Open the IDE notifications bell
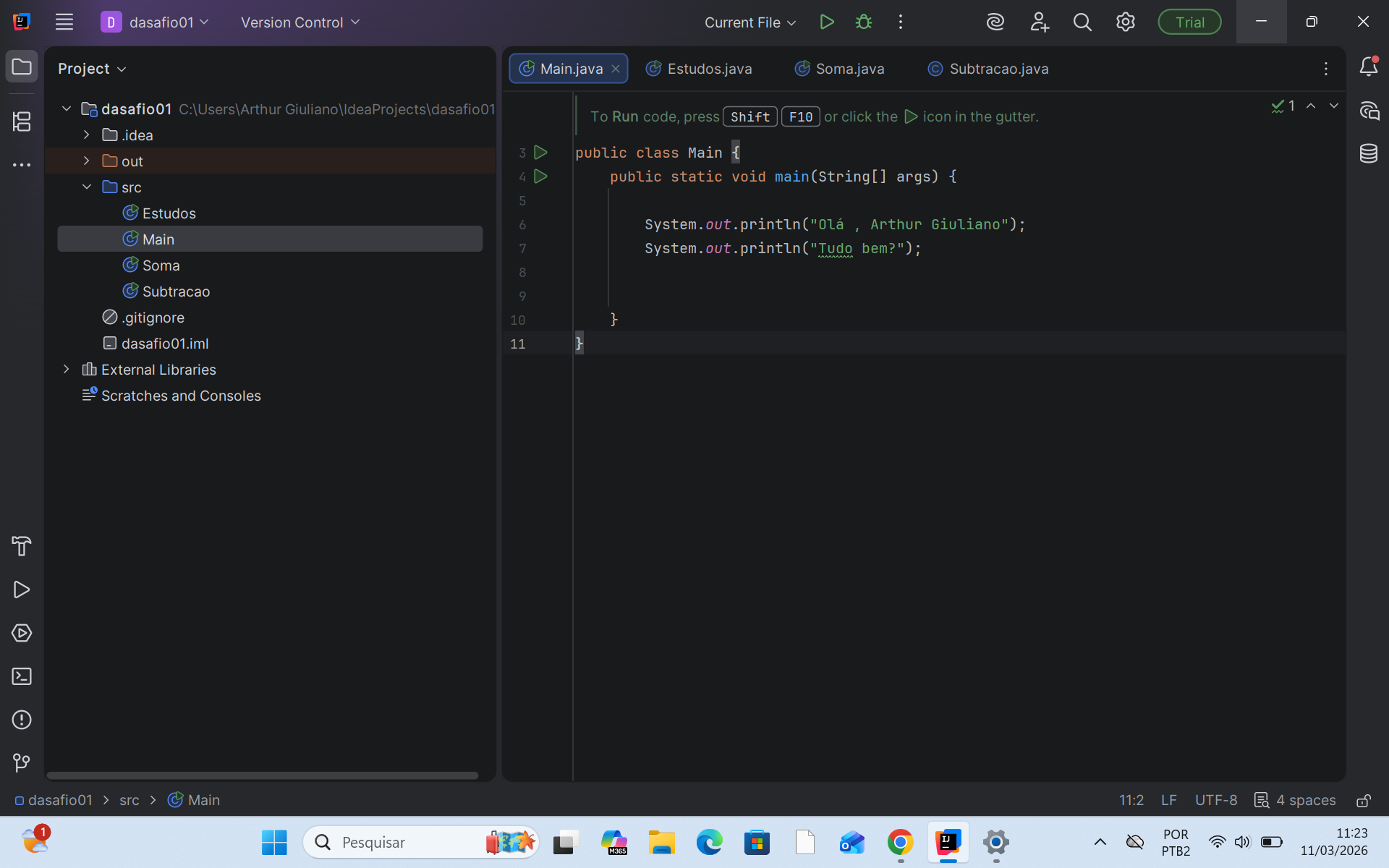 tap(1368, 67)
